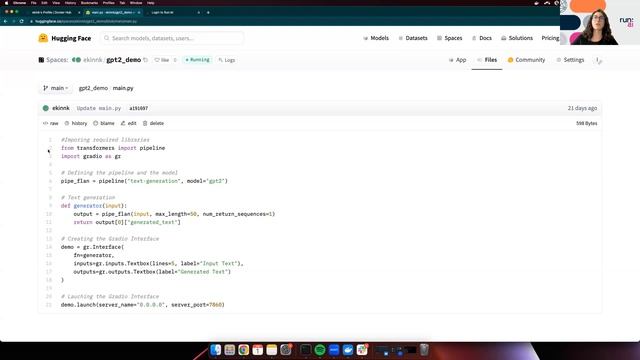
Task: Open ekinnk commit author avatar
Action: click(x=46, y=108)
